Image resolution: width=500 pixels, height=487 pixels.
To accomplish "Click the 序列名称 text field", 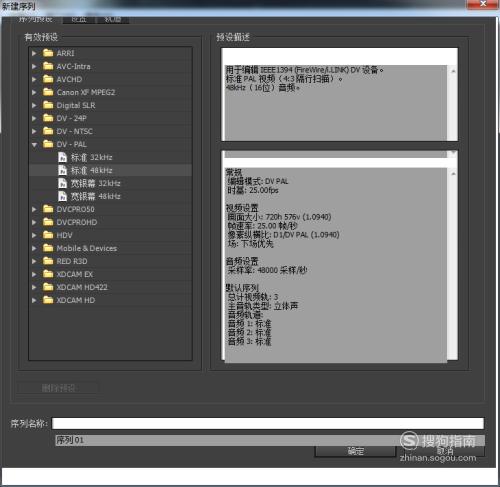I will click(x=268, y=423).
